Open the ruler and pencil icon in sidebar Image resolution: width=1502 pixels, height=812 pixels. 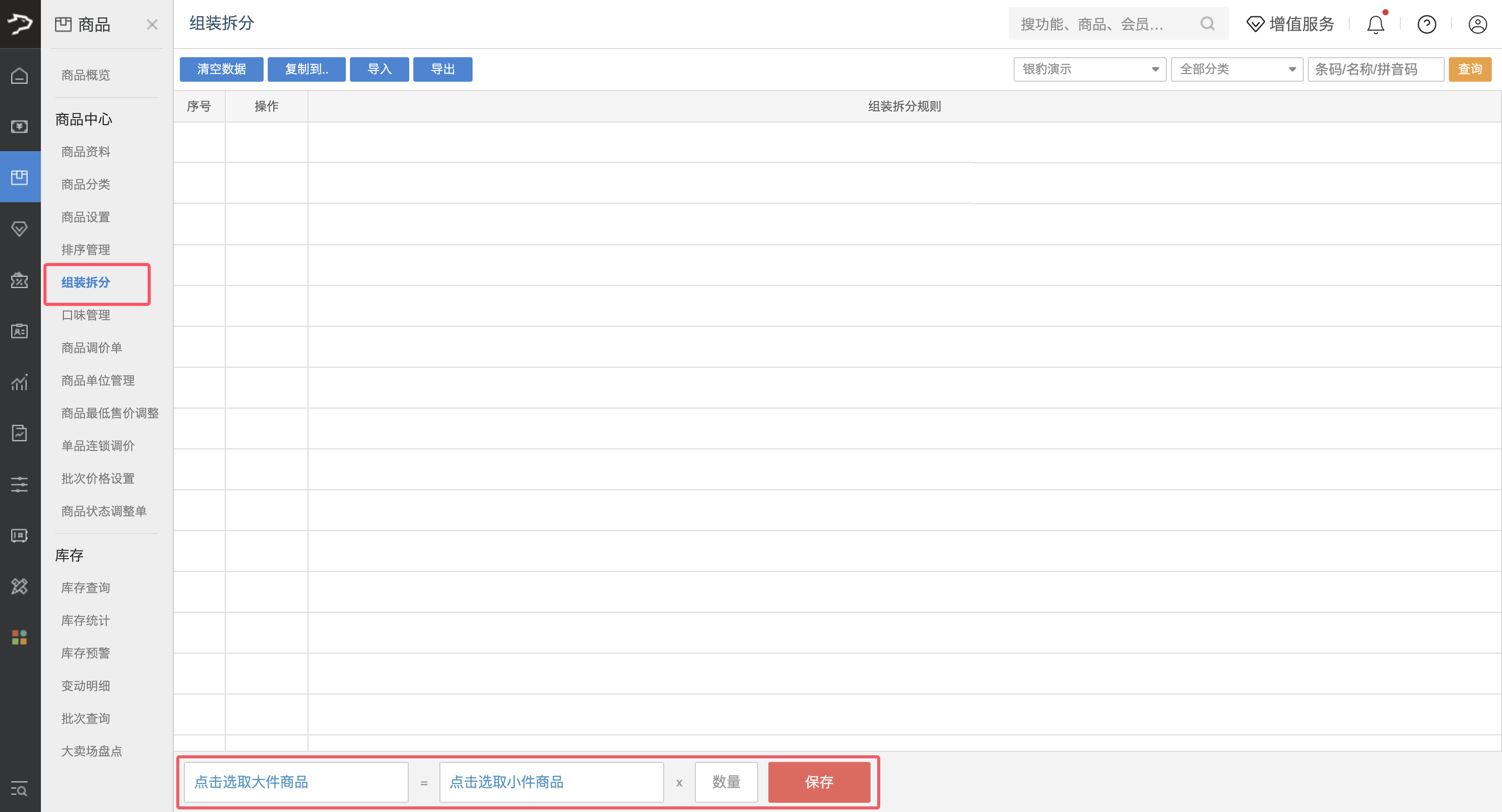pyautogui.click(x=20, y=586)
